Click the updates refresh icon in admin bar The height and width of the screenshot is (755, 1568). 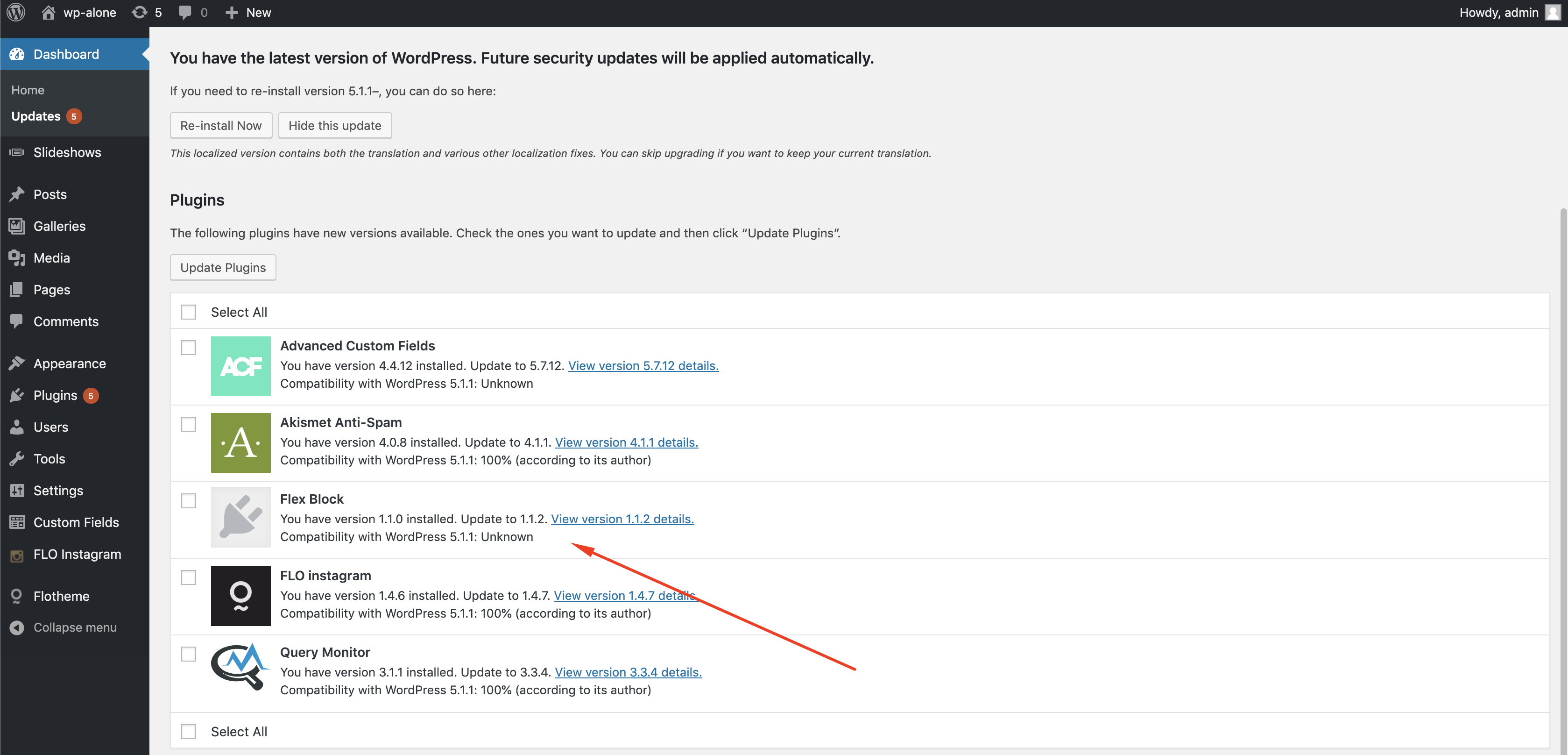click(140, 12)
